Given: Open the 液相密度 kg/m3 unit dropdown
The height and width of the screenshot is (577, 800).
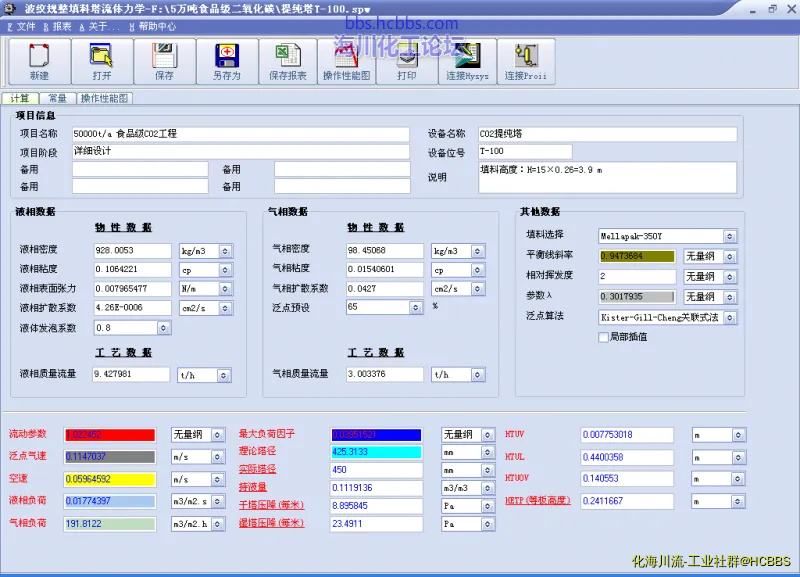Looking at the screenshot, I should pos(225,251).
